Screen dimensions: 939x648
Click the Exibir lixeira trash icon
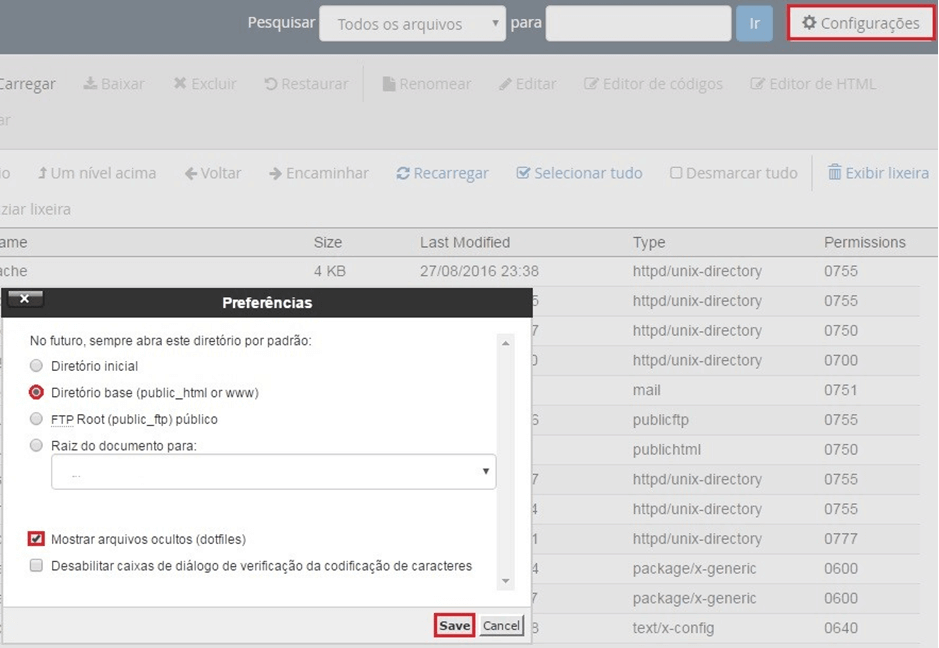[834, 172]
